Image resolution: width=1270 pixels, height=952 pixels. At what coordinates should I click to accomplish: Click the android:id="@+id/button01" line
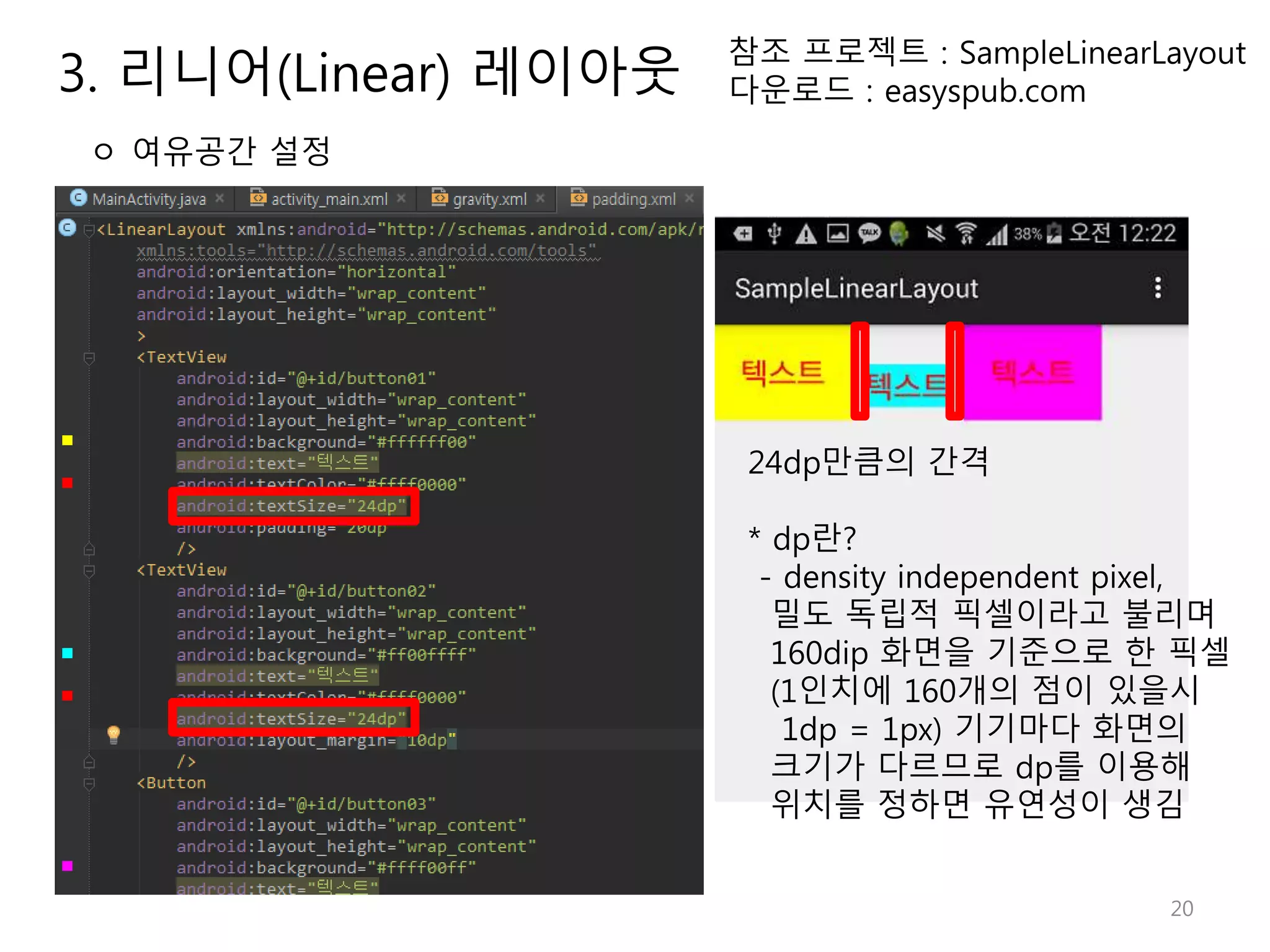point(306,378)
